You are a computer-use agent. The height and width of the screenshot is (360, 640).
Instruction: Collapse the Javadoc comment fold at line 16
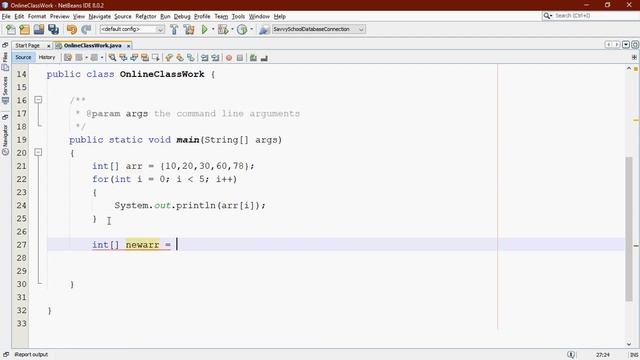pyautogui.click(x=38, y=100)
